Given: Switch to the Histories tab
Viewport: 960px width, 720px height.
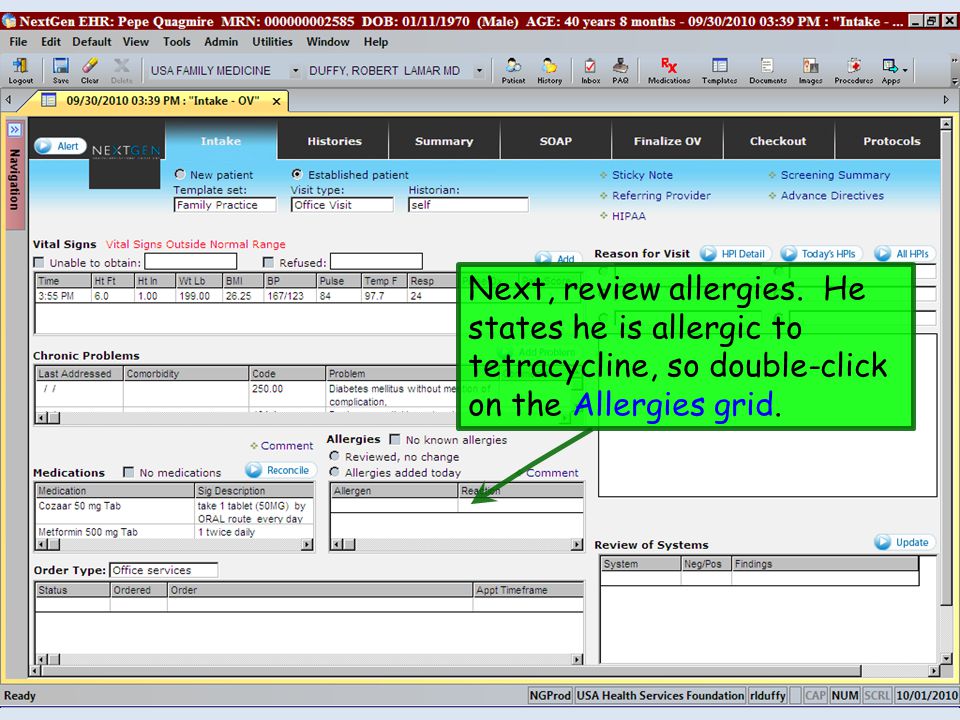Looking at the screenshot, I should 334,141.
